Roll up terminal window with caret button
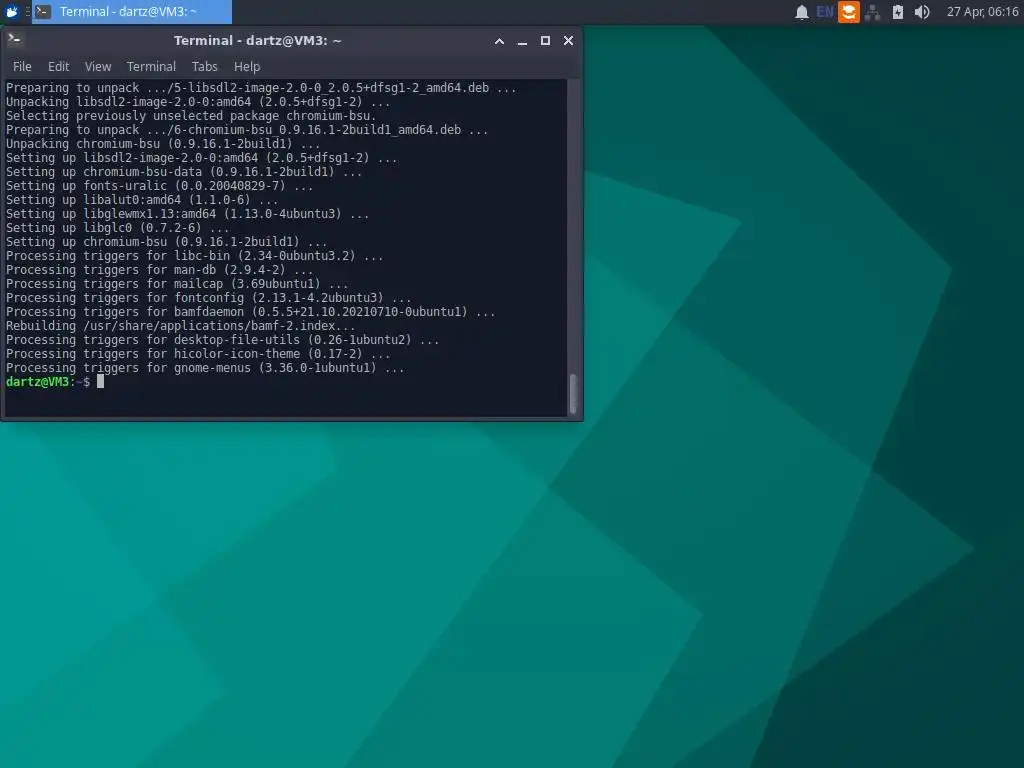Viewport: 1024px width, 768px height. (x=499, y=40)
